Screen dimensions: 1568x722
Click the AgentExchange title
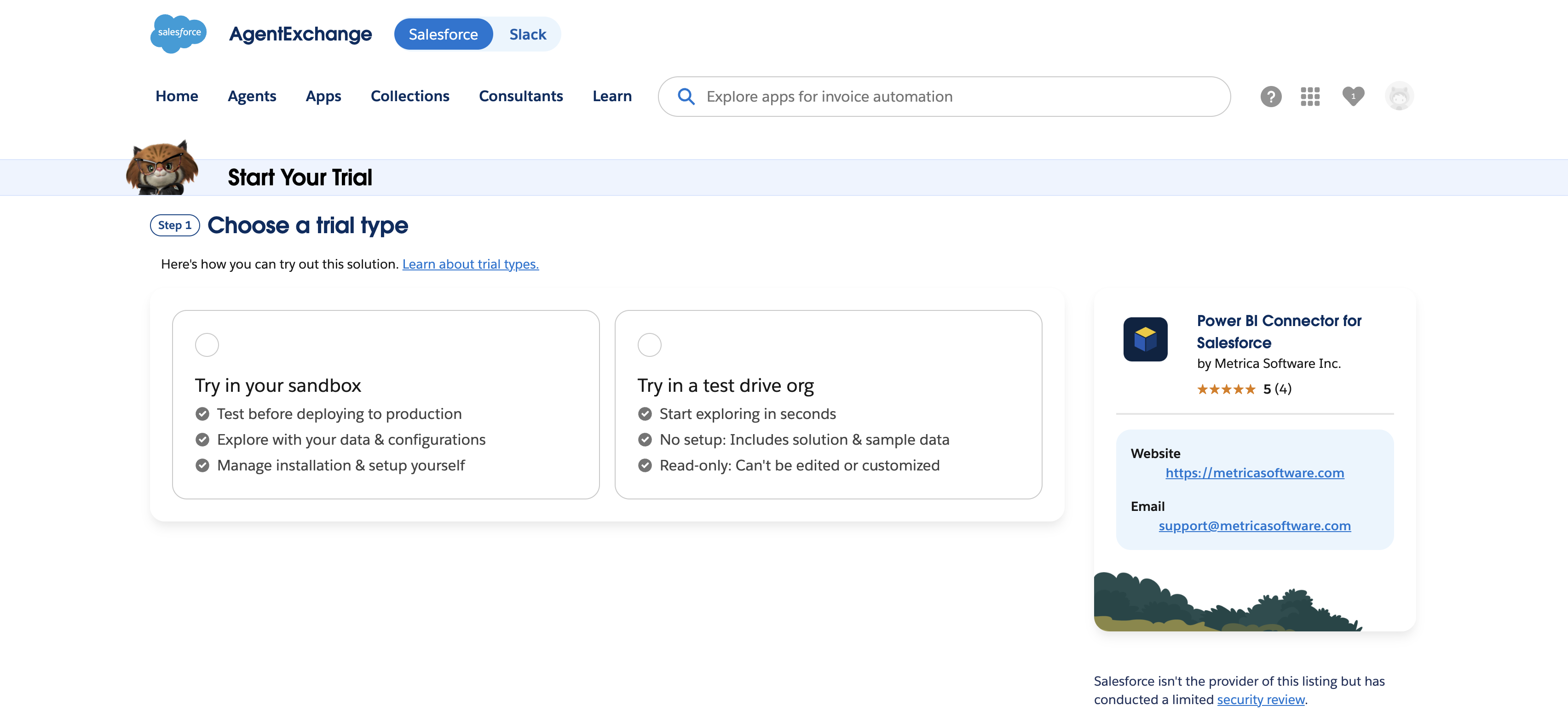[x=300, y=34]
